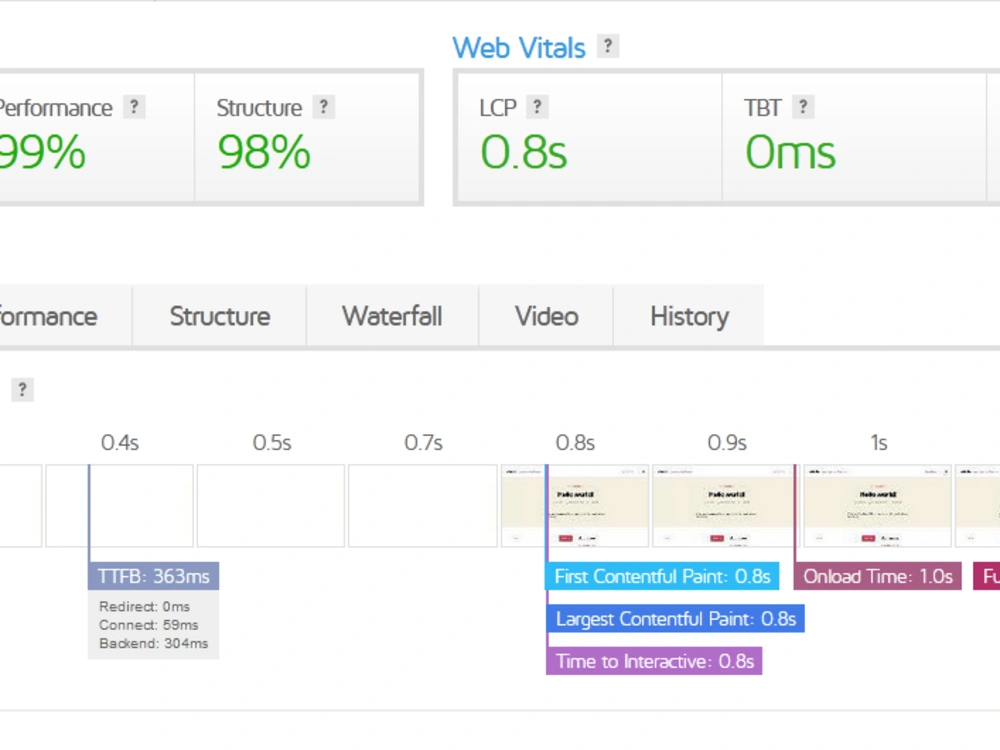1000x750 pixels.
Task: Click the 0.7s timeline label
Action: tap(423, 443)
